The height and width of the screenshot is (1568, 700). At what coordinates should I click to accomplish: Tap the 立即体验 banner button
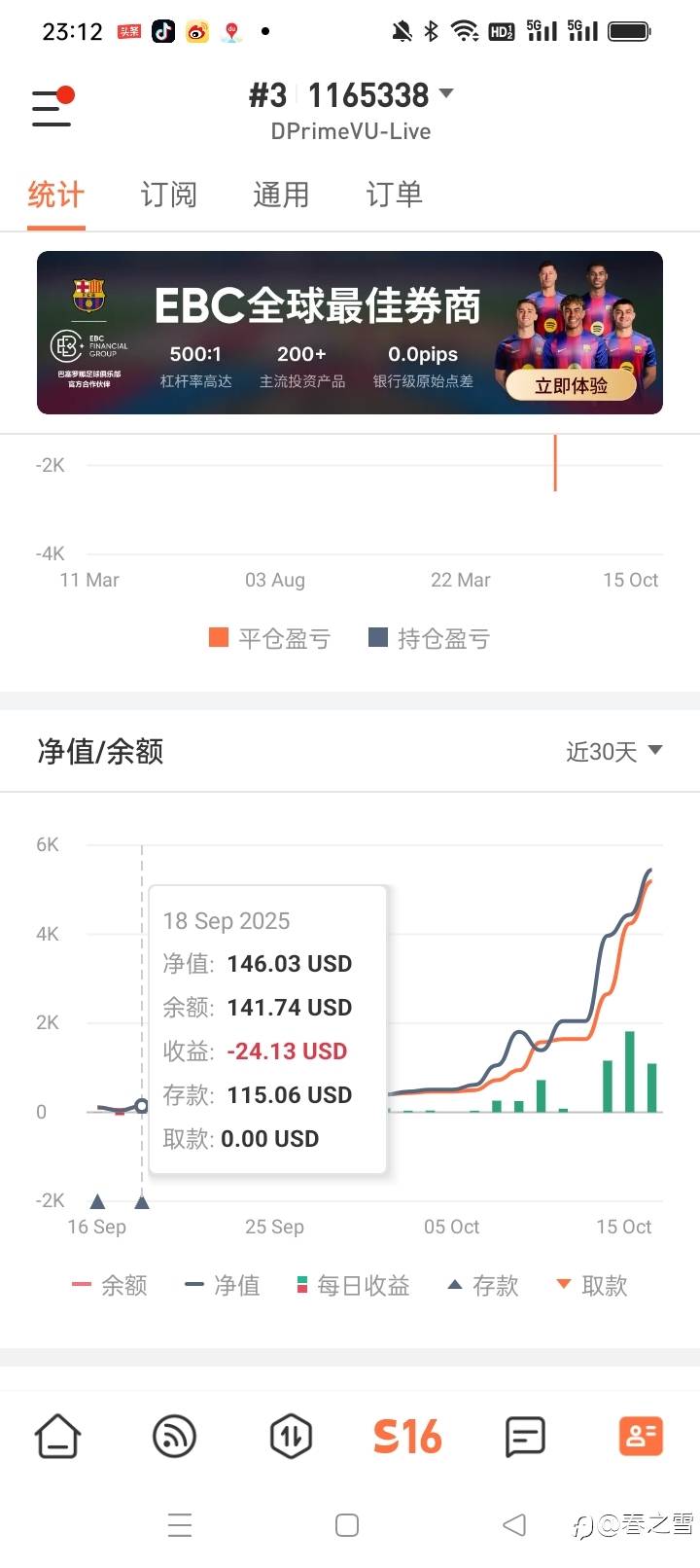pos(572,385)
